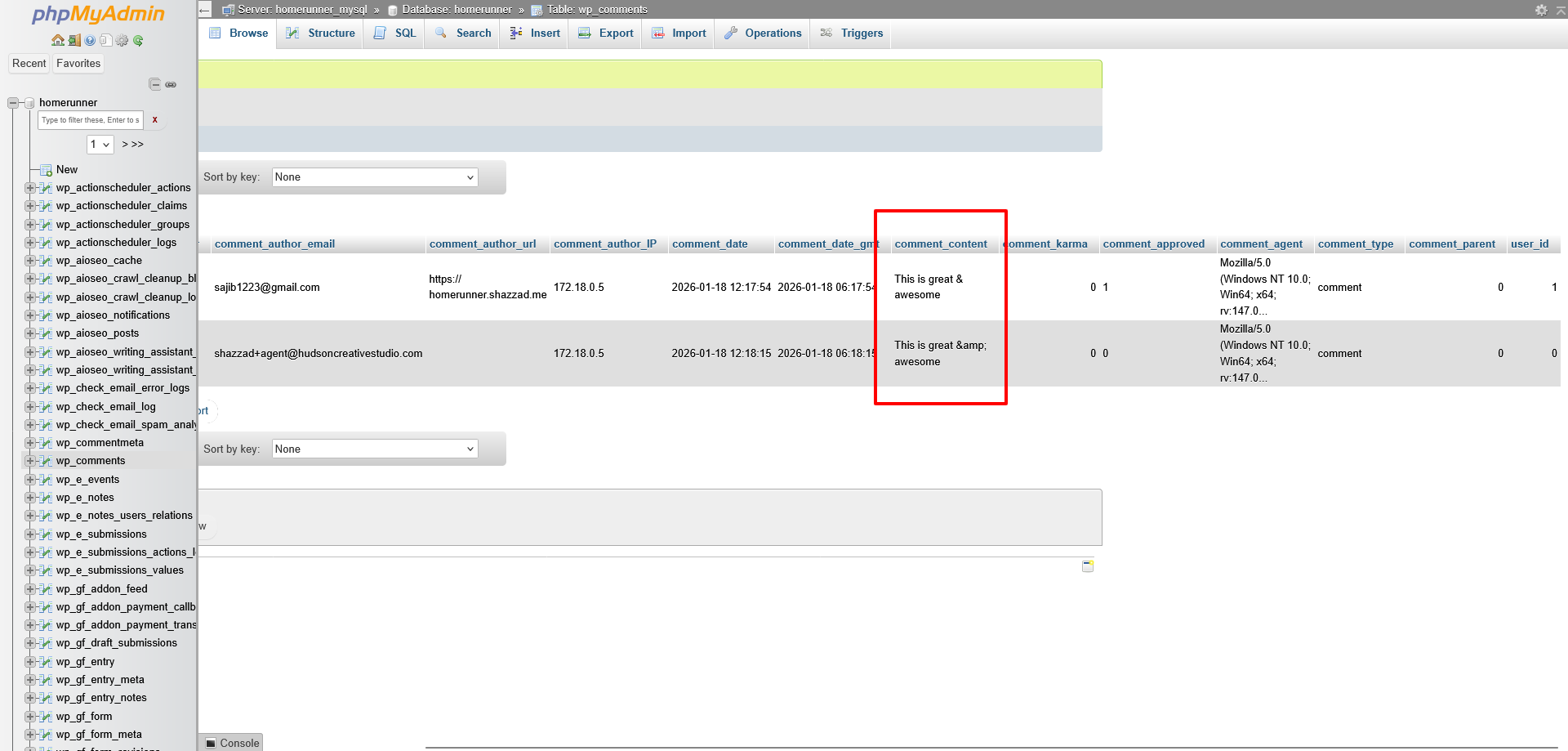Open the navigation page number dropdown
The width and height of the screenshot is (1568, 751).
click(x=100, y=145)
